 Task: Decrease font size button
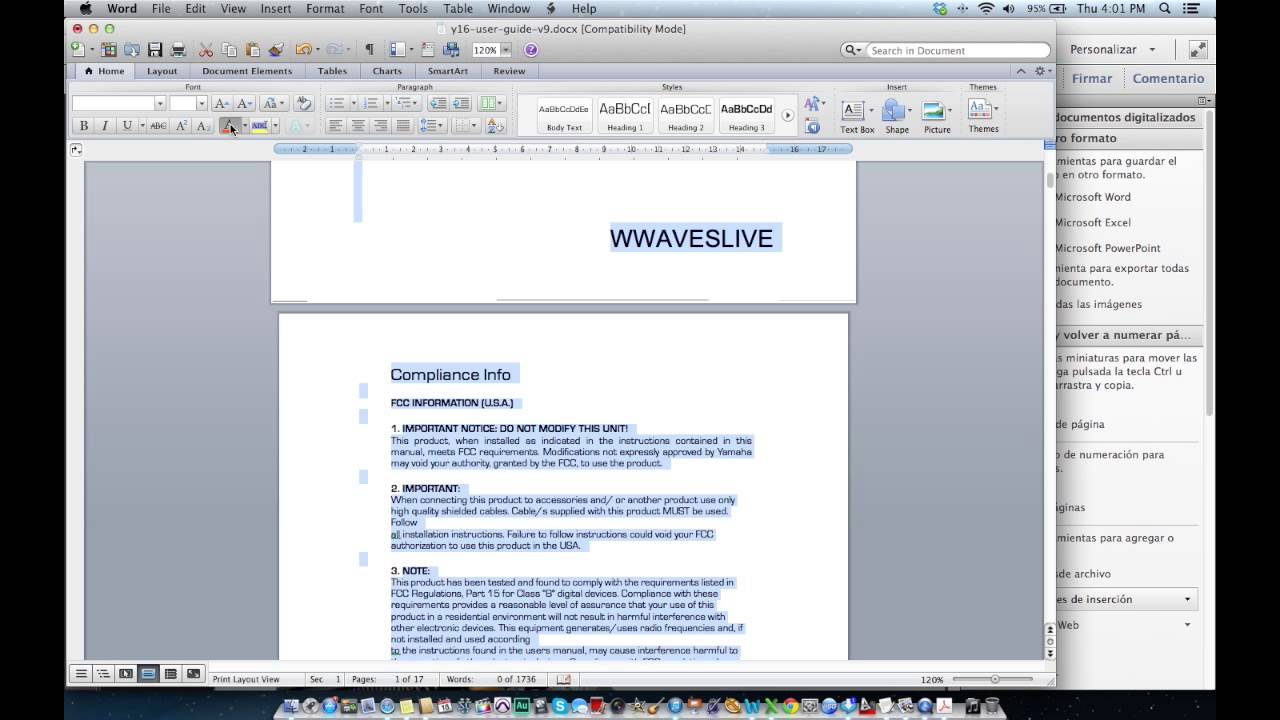(244, 103)
